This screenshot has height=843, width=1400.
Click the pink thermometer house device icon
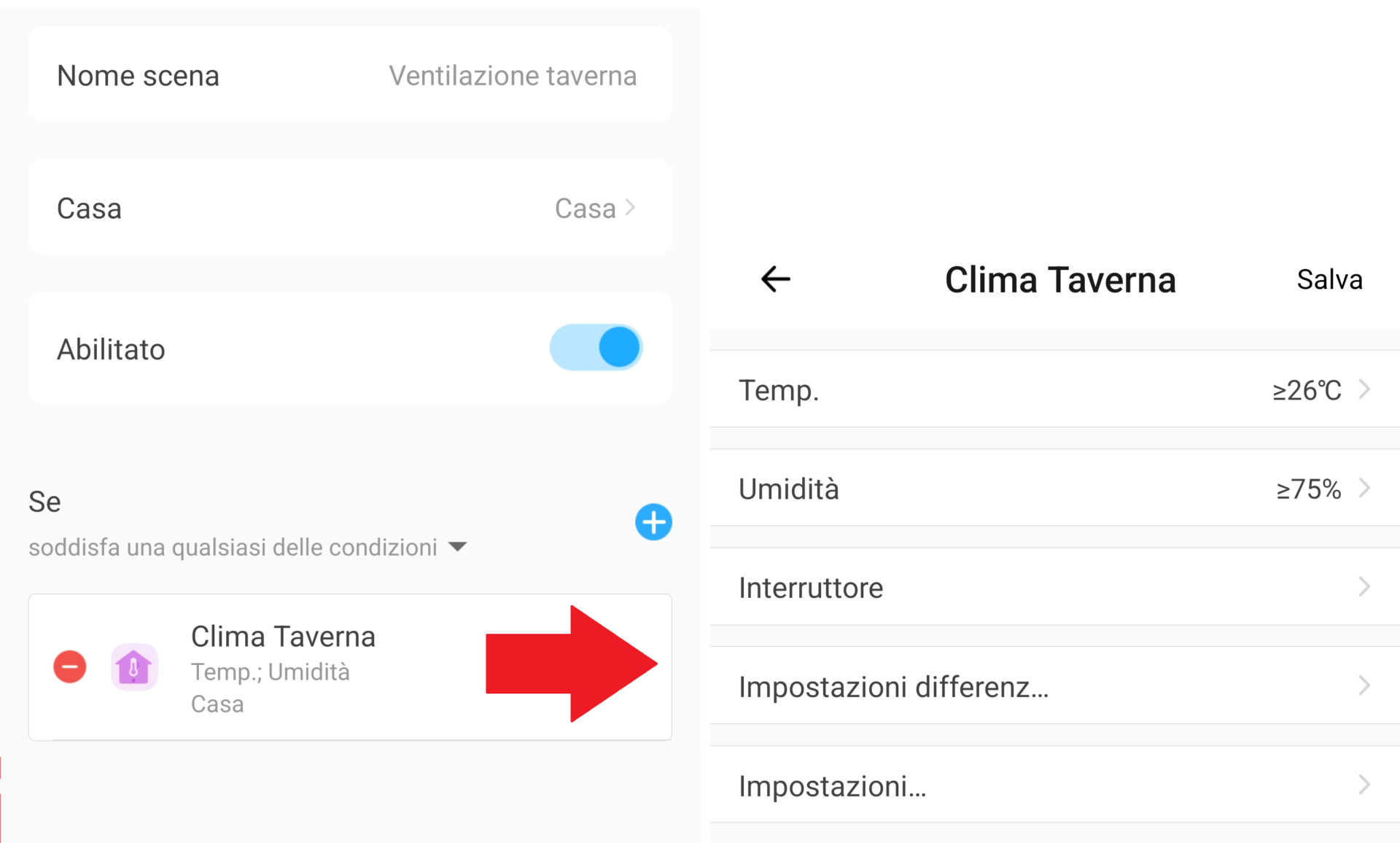point(133,667)
